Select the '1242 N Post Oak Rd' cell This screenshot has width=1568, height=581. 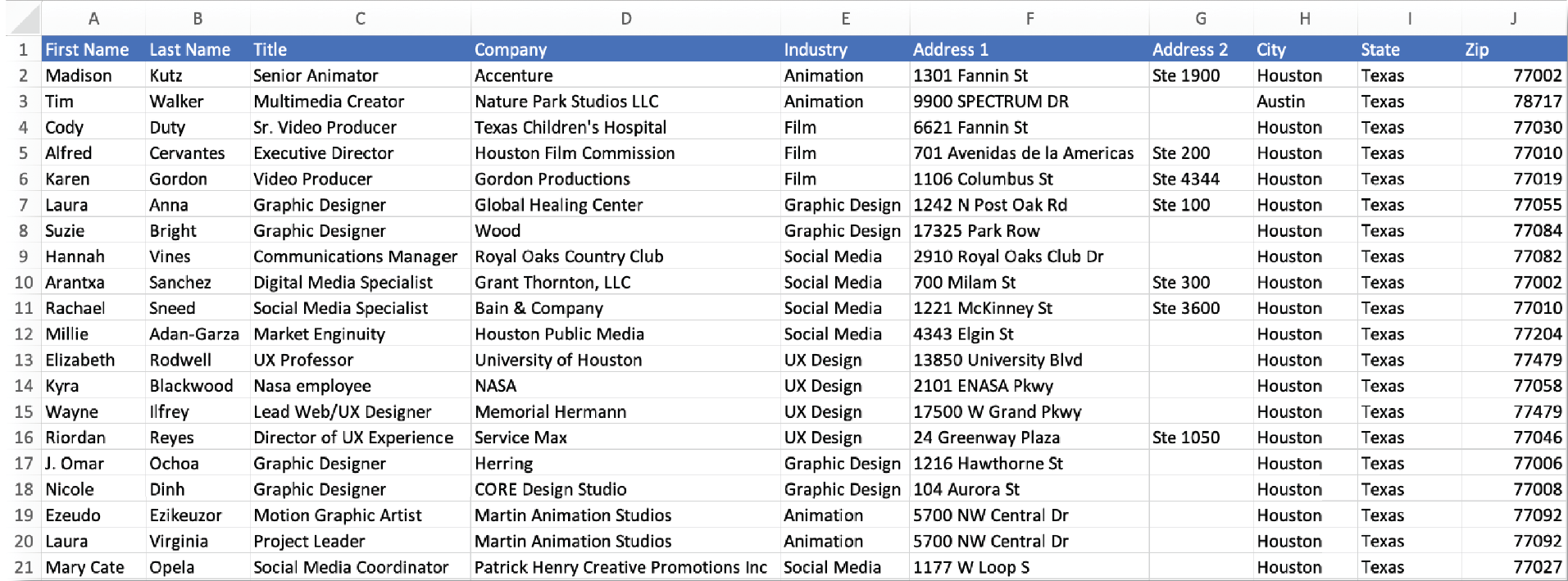click(x=1029, y=205)
